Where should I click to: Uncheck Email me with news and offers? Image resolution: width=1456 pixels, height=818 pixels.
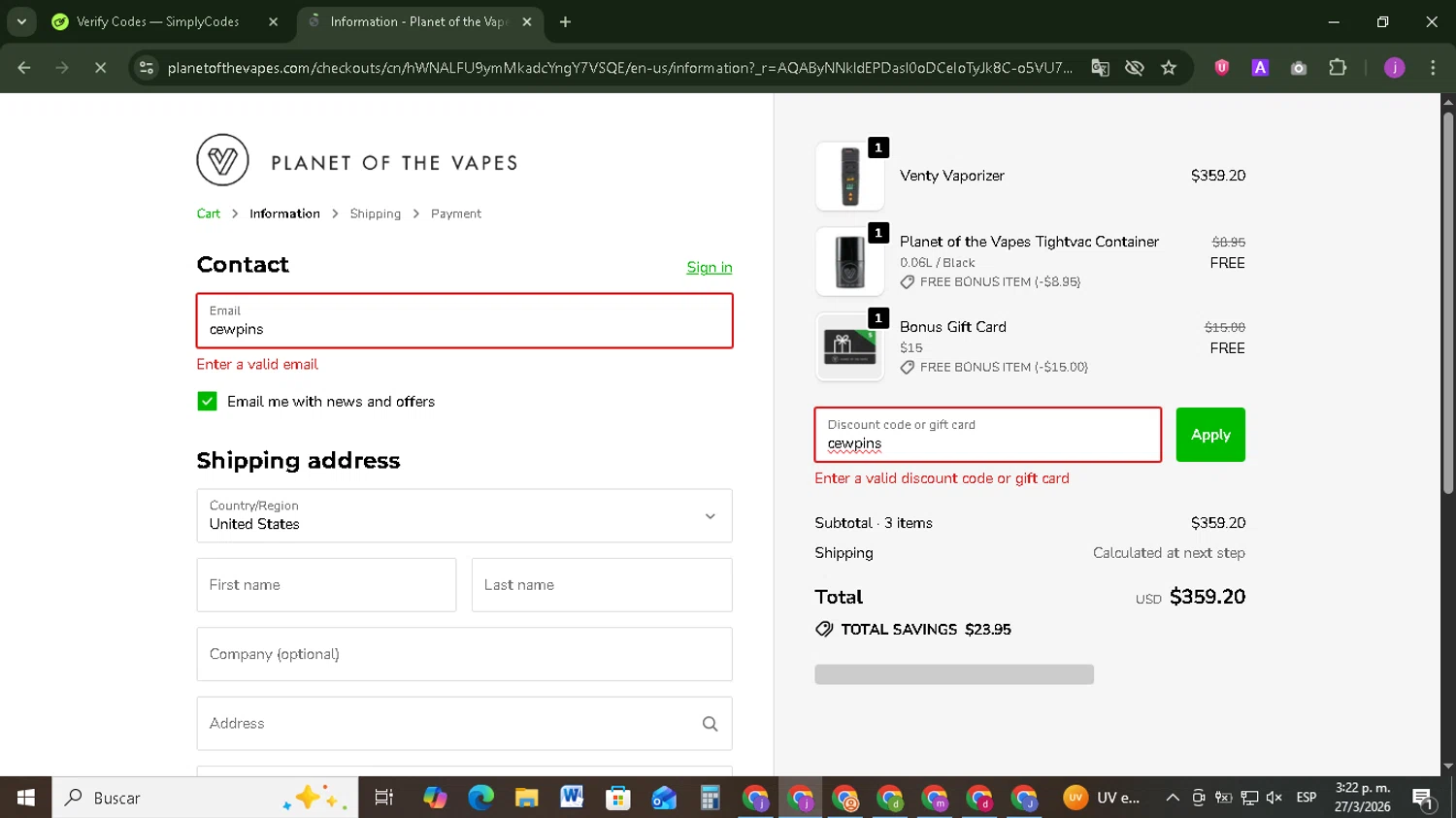[207, 401]
